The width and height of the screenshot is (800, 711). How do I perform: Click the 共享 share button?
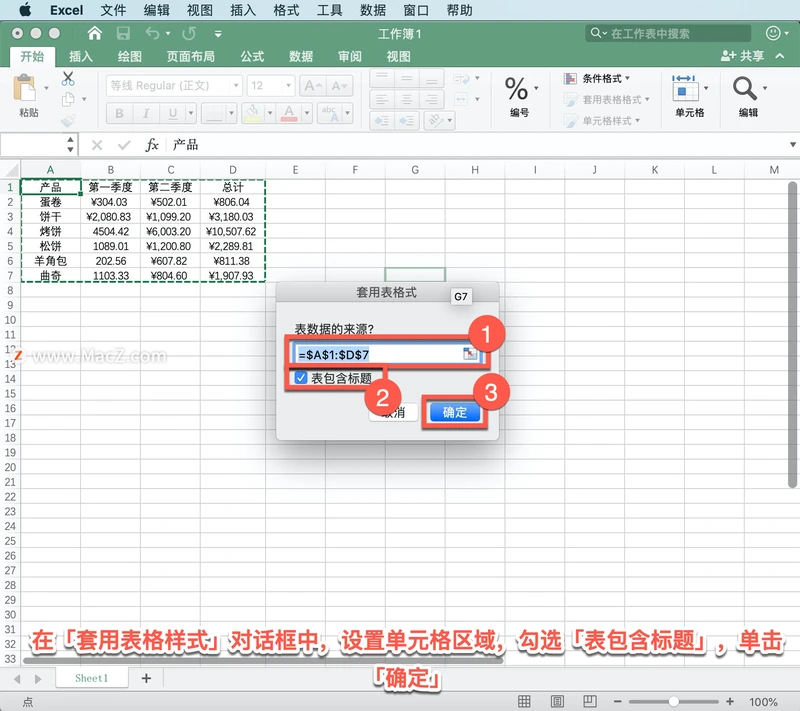742,56
